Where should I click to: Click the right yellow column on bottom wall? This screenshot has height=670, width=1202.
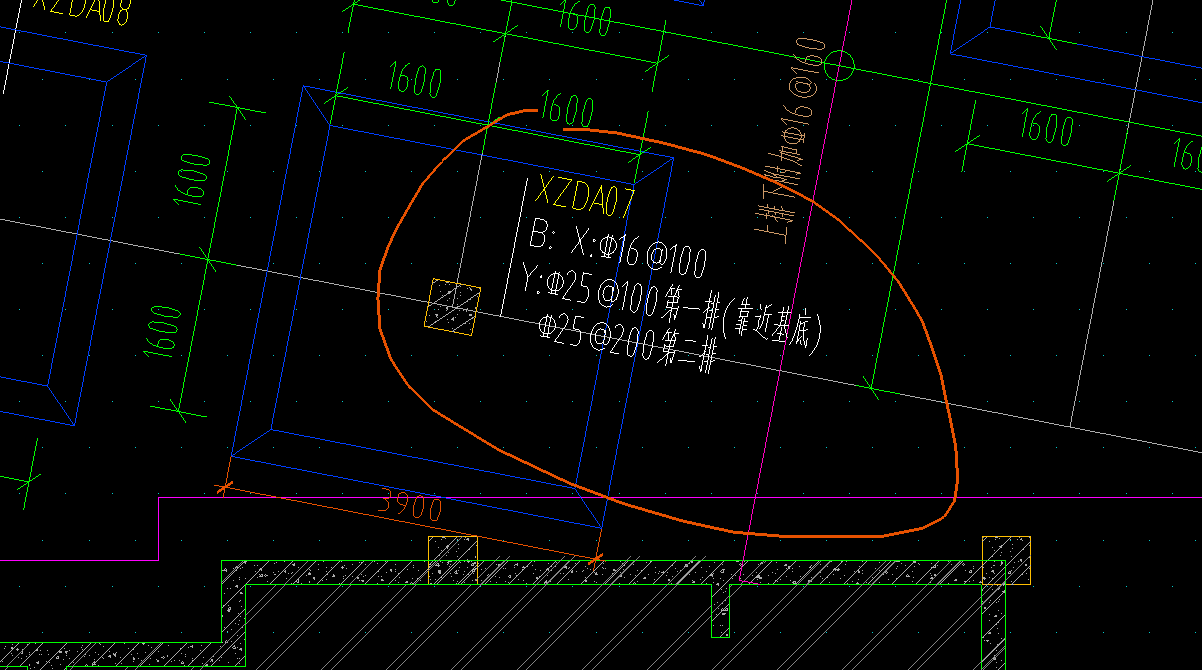[x=1006, y=560]
